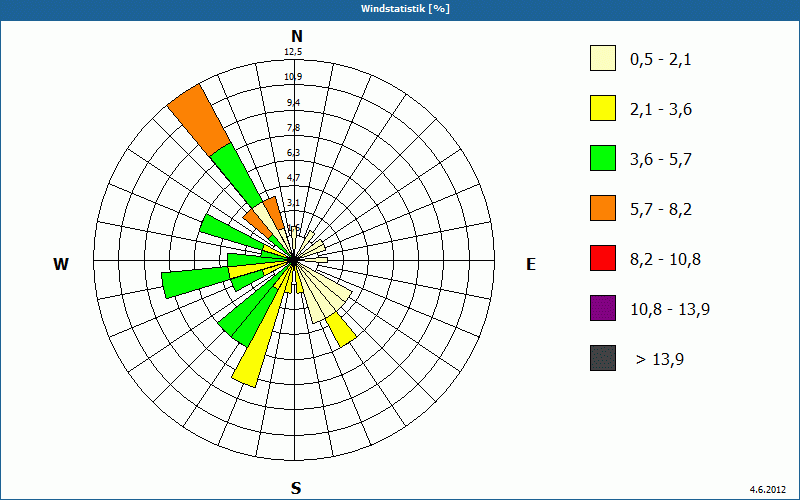Click the legend label "10,8 - 13,9"

(670, 310)
